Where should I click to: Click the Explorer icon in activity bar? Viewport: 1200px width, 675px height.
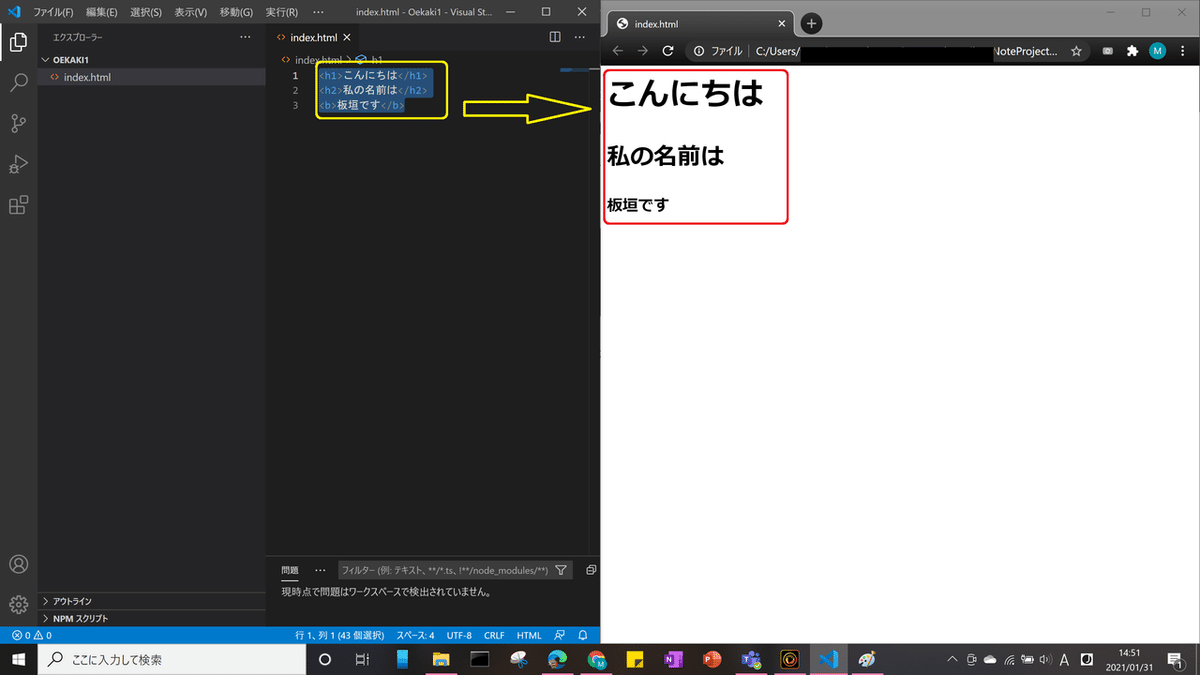point(18,43)
